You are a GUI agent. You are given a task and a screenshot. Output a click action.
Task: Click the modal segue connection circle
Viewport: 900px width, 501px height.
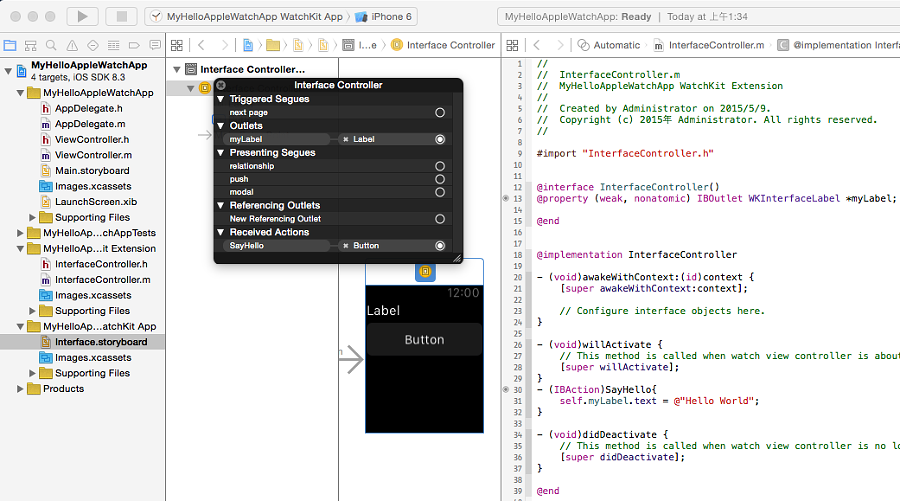click(440, 192)
